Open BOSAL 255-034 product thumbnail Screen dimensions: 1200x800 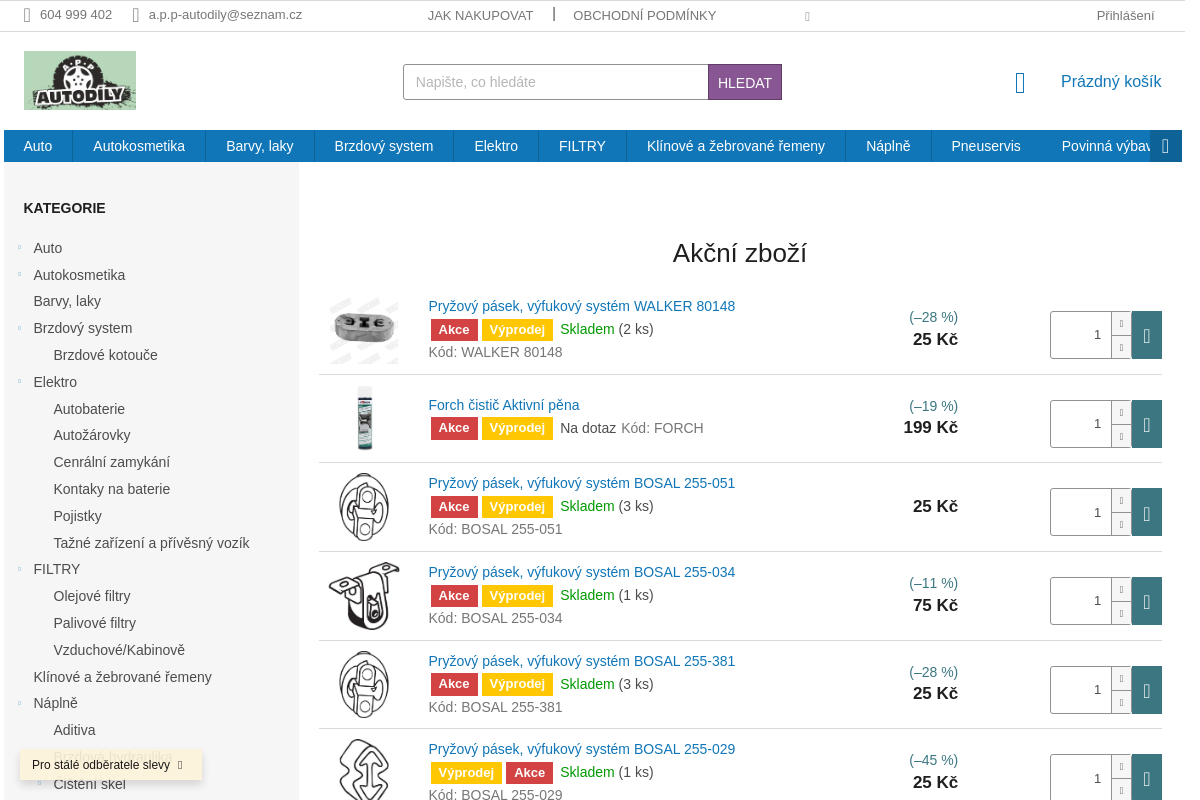[364, 596]
